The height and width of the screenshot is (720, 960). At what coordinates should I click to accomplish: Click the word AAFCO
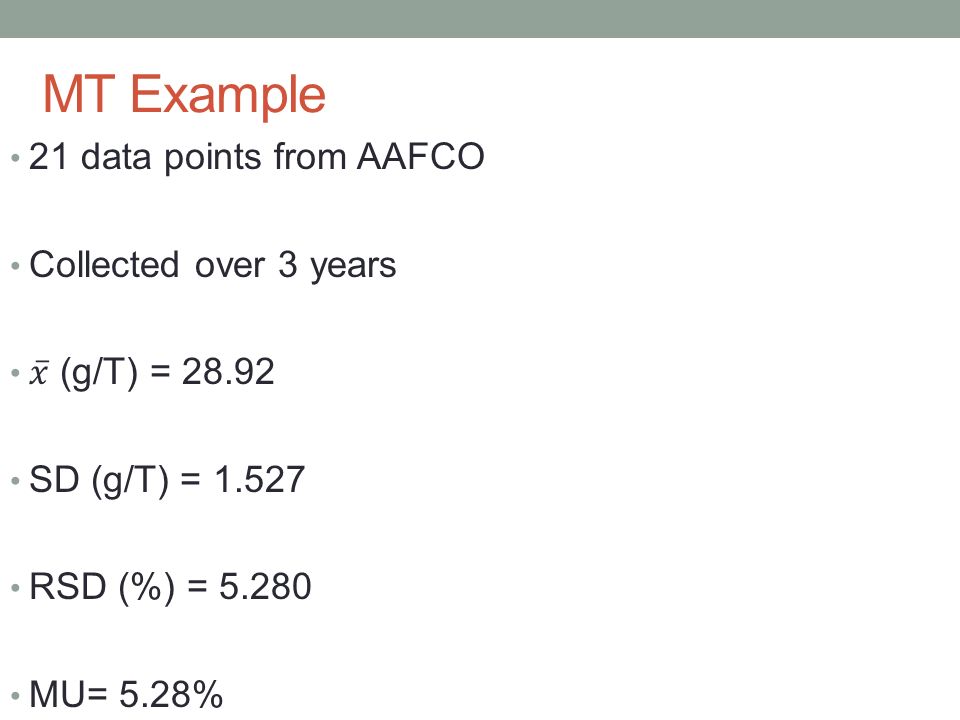421,157
